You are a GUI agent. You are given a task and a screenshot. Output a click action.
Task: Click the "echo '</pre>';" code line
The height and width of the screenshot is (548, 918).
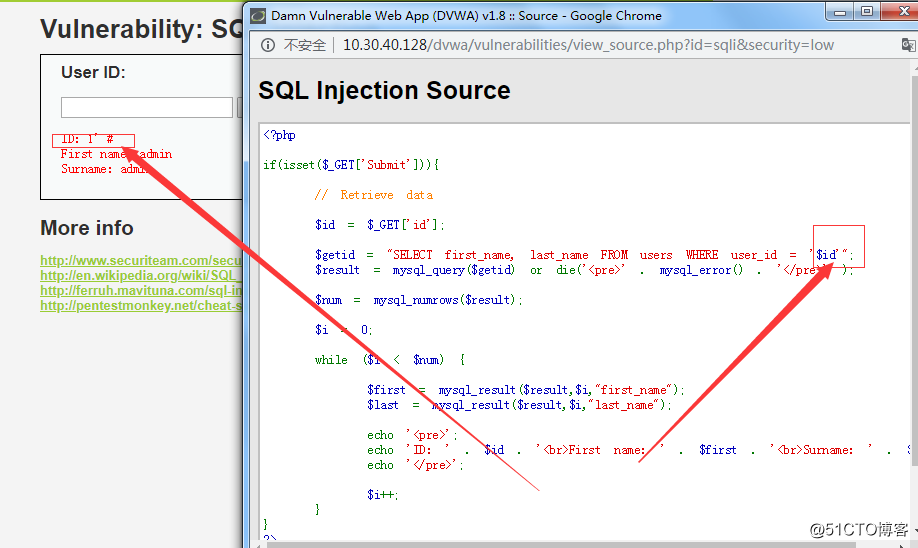(415, 465)
